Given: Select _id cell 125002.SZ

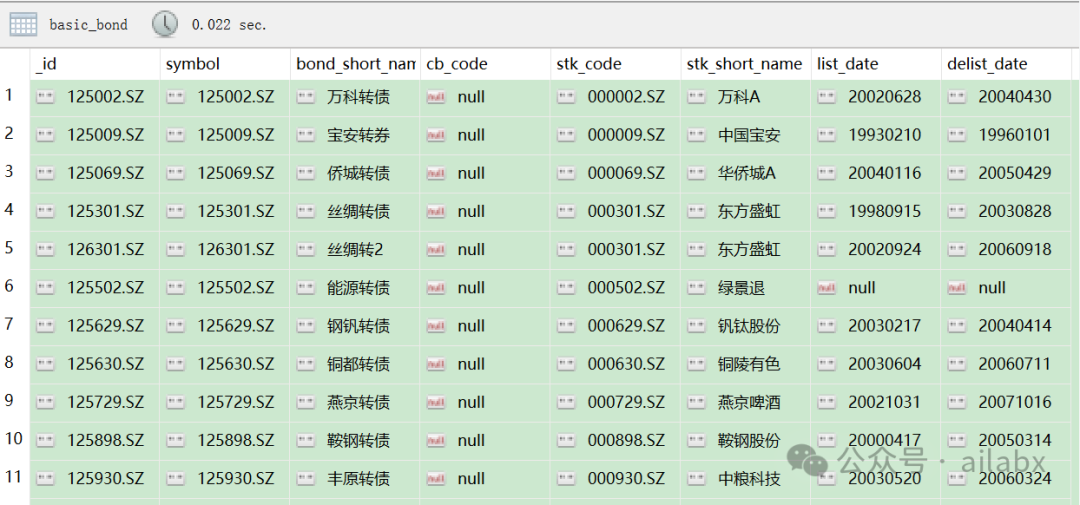Looking at the screenshot, I should pos(94,97).
